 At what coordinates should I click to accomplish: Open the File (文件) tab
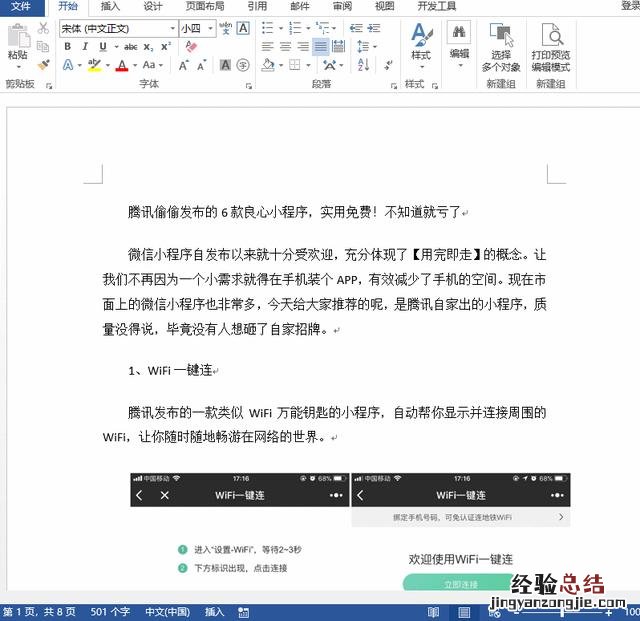pyautogui.click(x=22, y=6)
